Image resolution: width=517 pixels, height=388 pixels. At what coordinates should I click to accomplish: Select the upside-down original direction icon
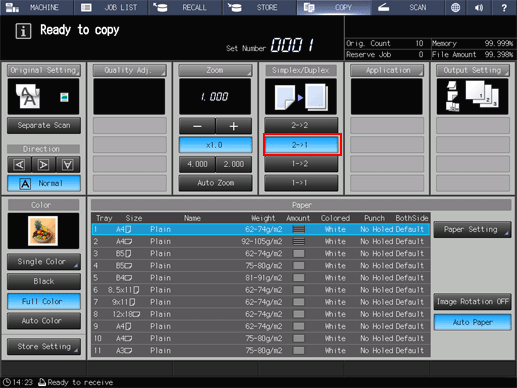pos(68,164)
